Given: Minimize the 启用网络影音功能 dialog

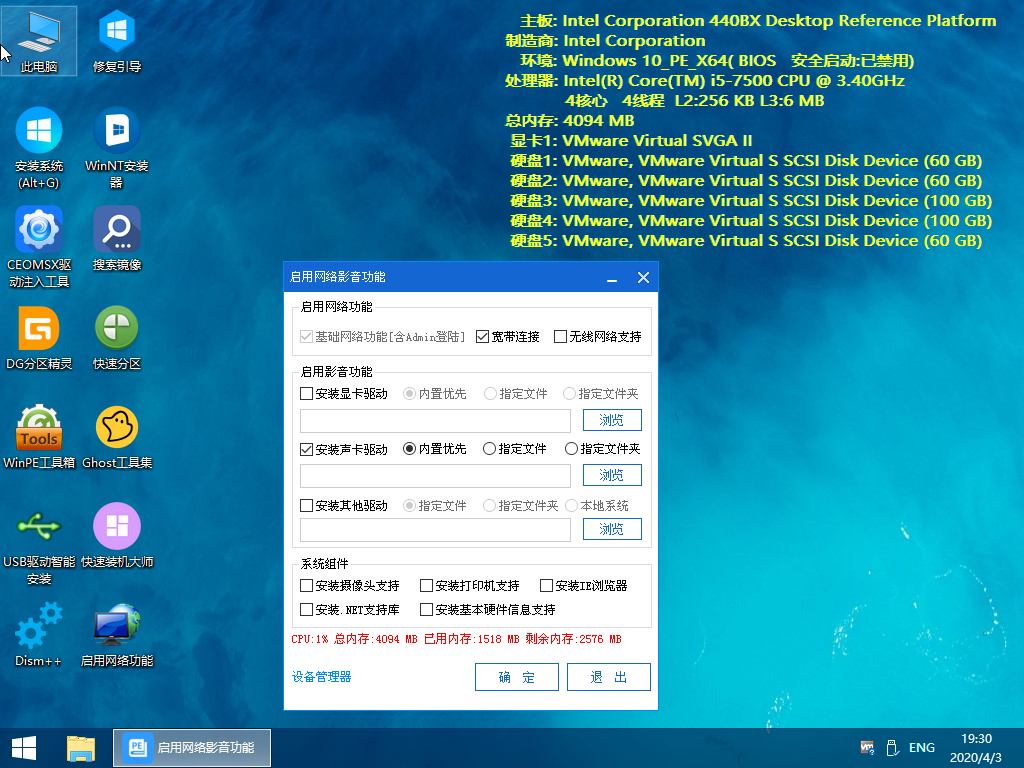Looking at the screenshot, I should [612, 278].
